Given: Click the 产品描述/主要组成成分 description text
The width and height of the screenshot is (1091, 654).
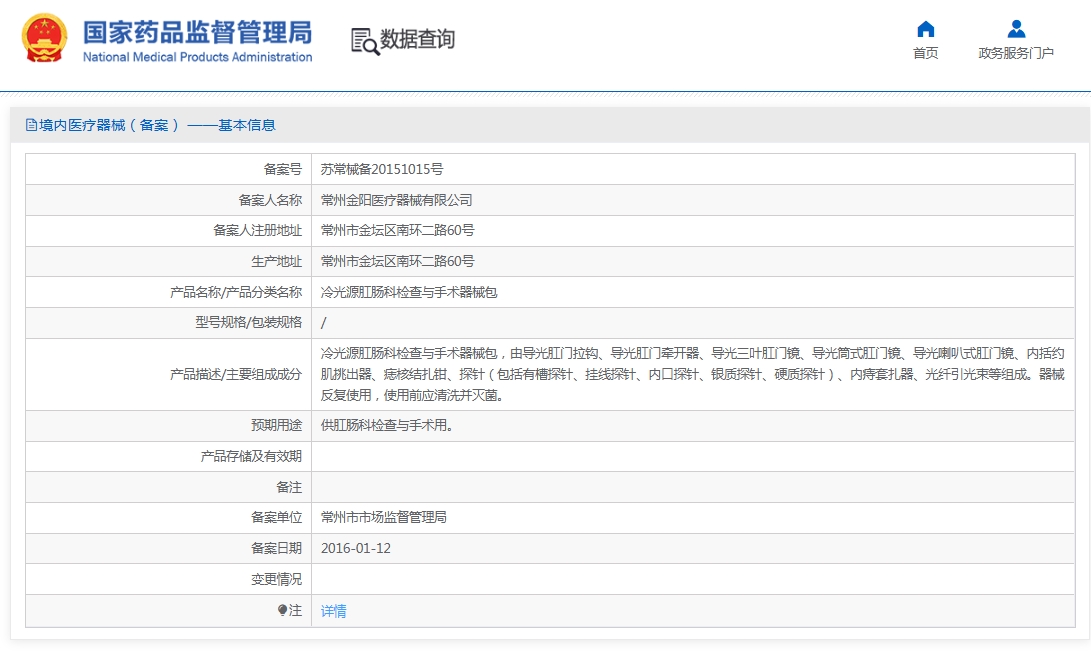Looking at the screenshot, I should [692, 374].
